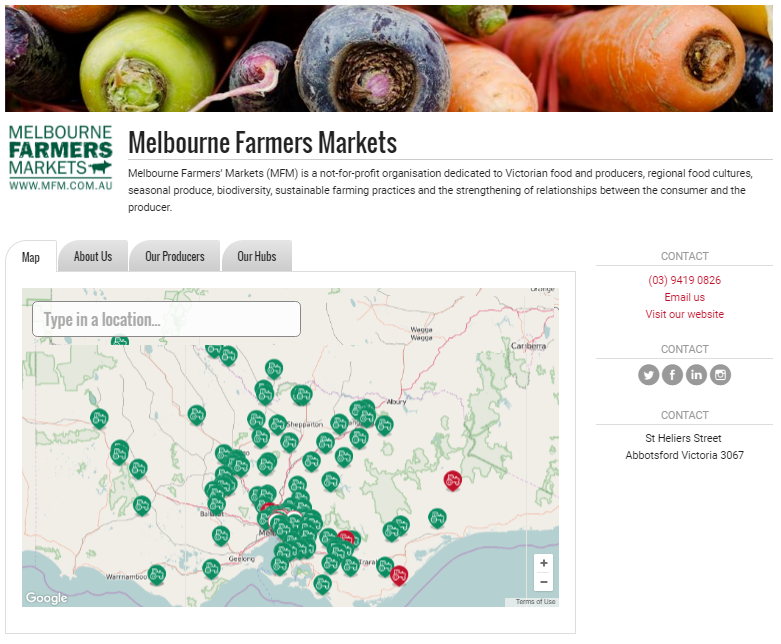Select the Our Producers tab
Screen dimensions: 781x644
175,256
